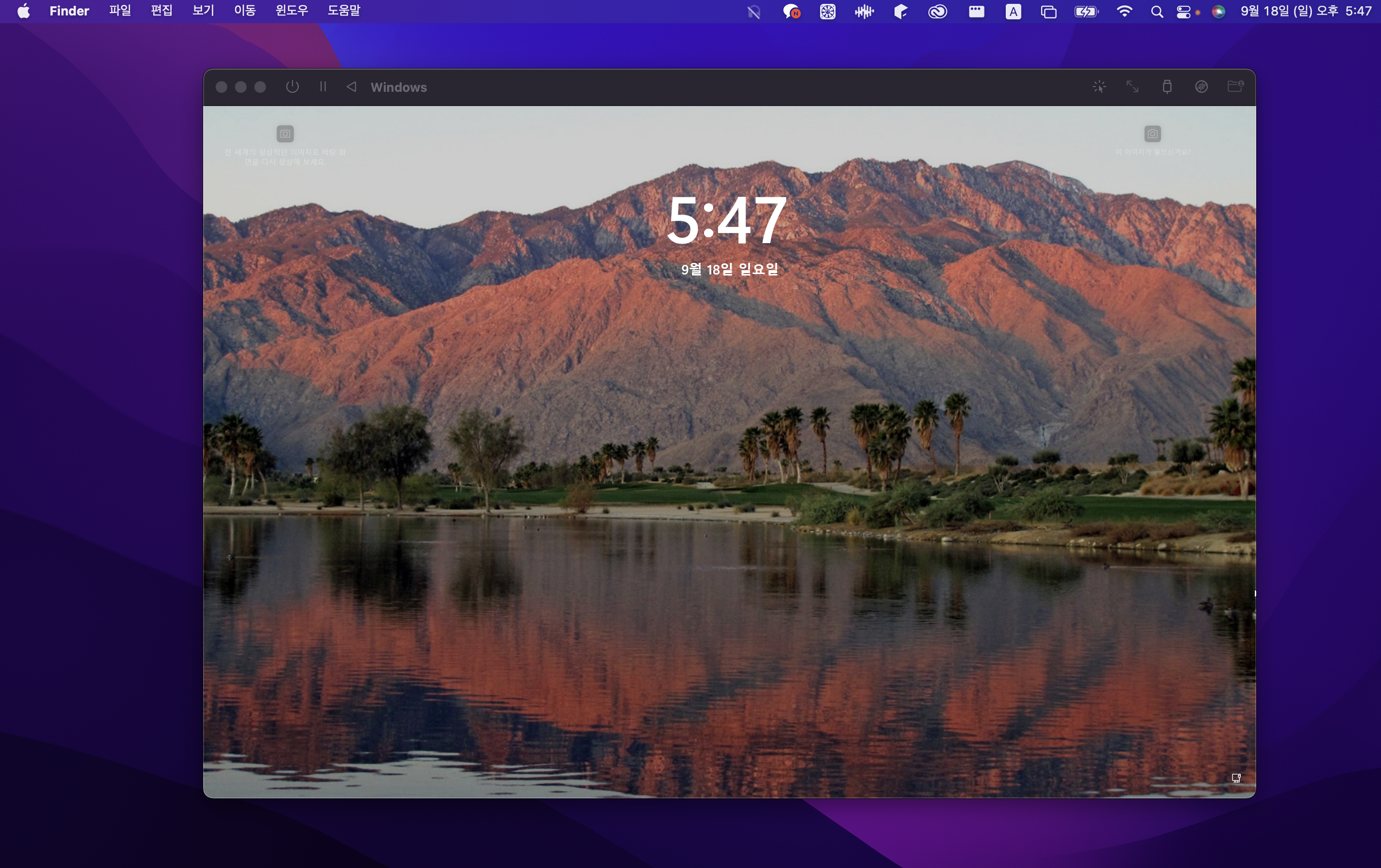1381x868 pixels.
Task: Open the Wi-Fi status menu
Action: tap(1124, 12)
